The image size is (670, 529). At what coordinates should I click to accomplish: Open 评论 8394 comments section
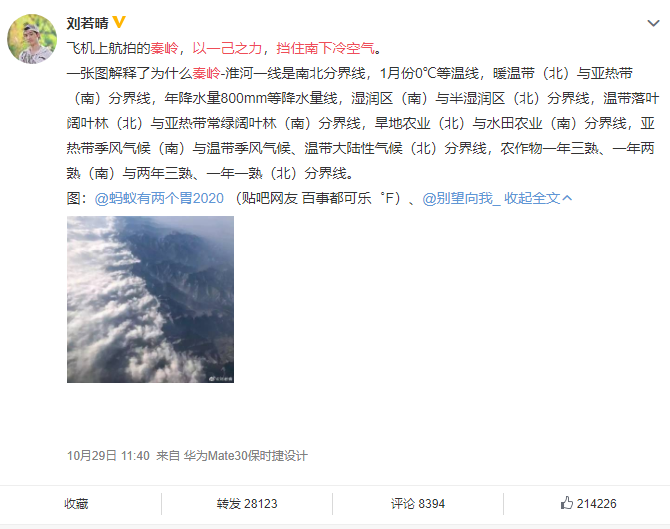point(418,504)
